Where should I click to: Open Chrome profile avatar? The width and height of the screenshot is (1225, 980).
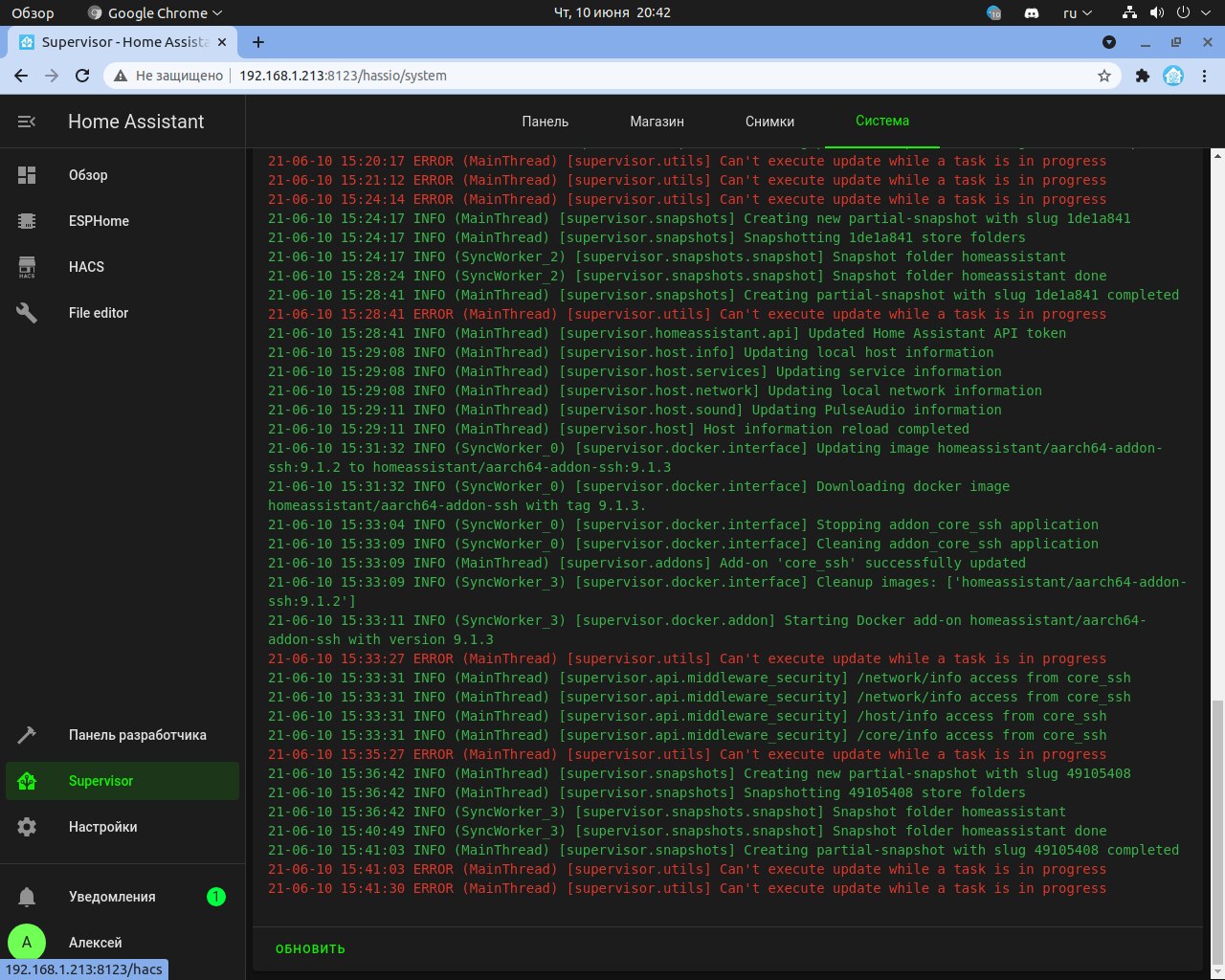click(x=1173, y=76)
